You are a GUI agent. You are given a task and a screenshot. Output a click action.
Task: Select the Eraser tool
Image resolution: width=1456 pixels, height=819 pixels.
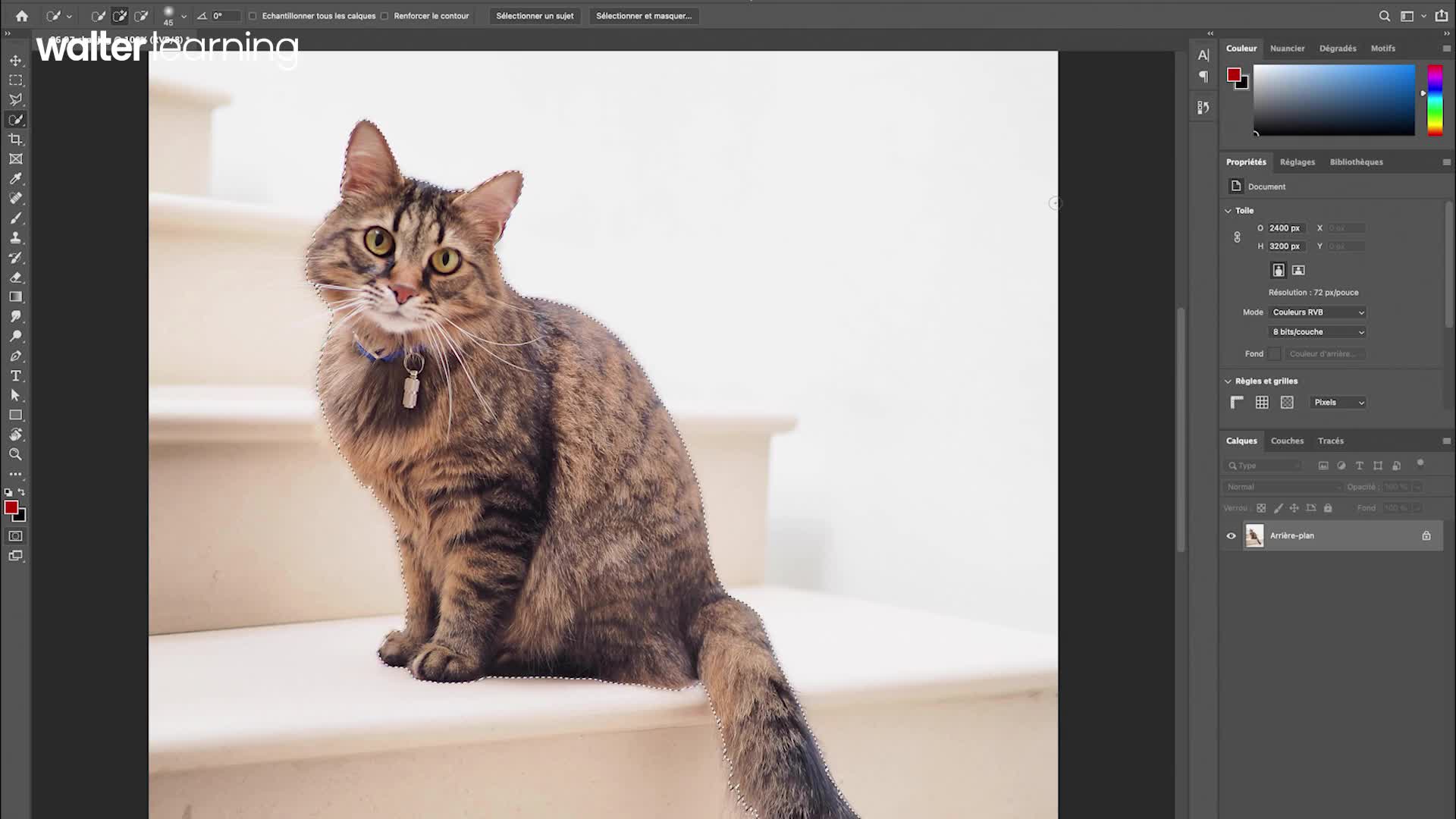click(15, 278)
